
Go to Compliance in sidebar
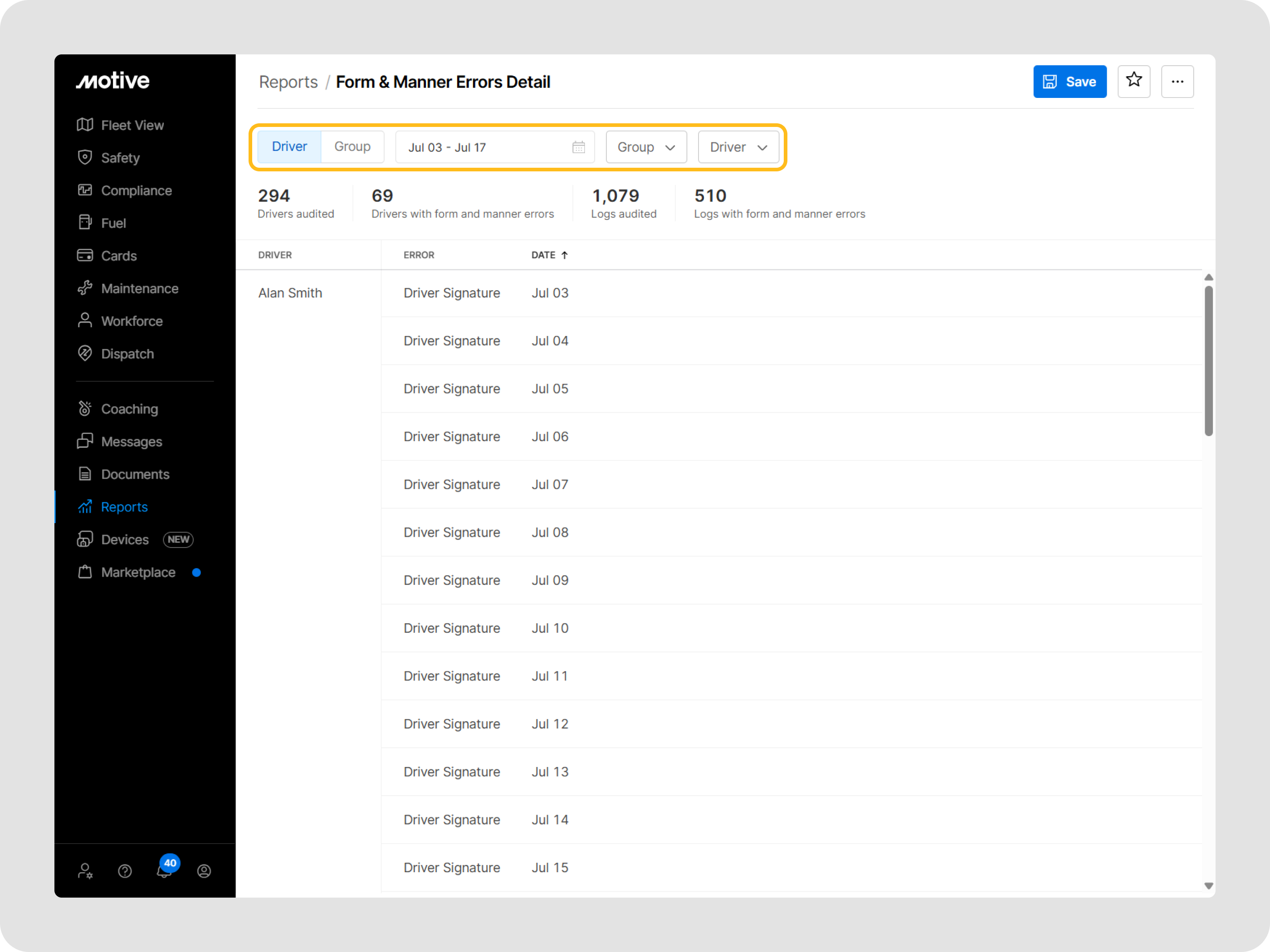tap(136, 190)
